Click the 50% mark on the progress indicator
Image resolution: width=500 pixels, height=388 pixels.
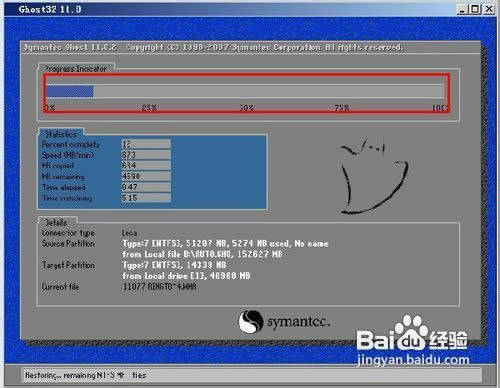click(x=247, y=108)
